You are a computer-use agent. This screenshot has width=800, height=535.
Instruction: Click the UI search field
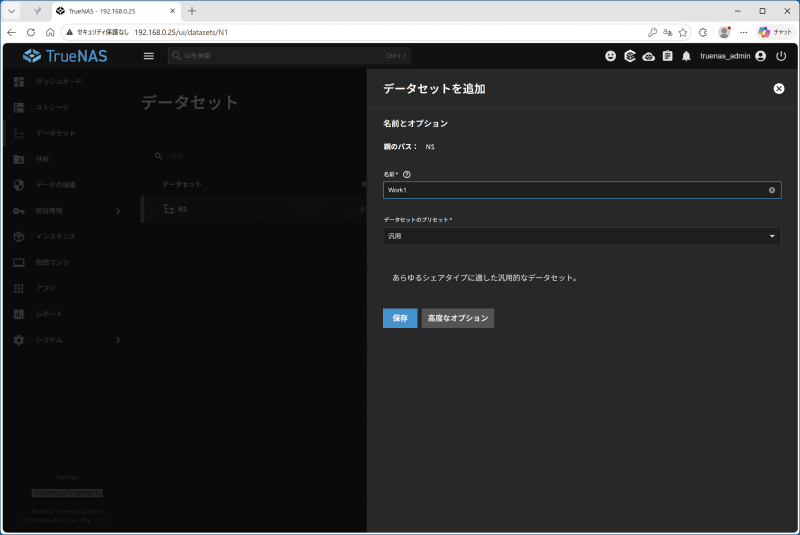289,56
